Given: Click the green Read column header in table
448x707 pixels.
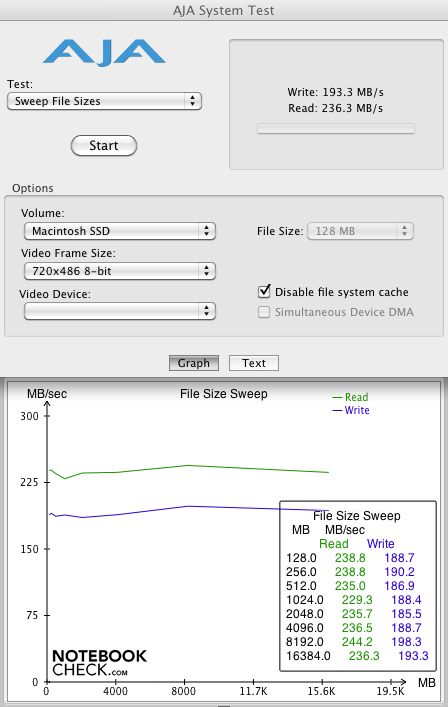Looking at the screenshot, I should [x=334, y=544].
